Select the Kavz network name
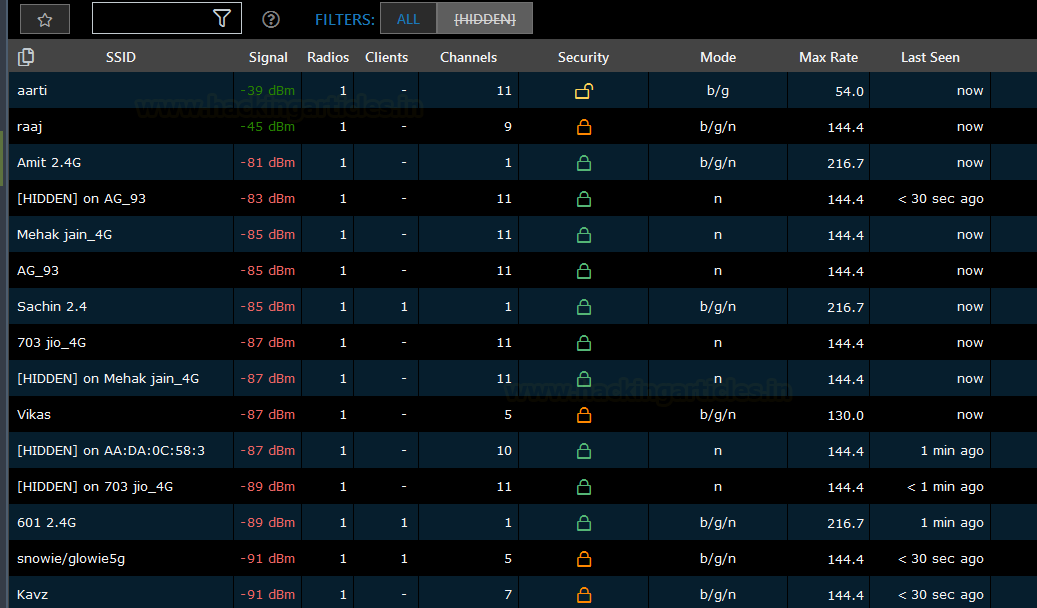The image size is (1037, 608). pos(32,595)
